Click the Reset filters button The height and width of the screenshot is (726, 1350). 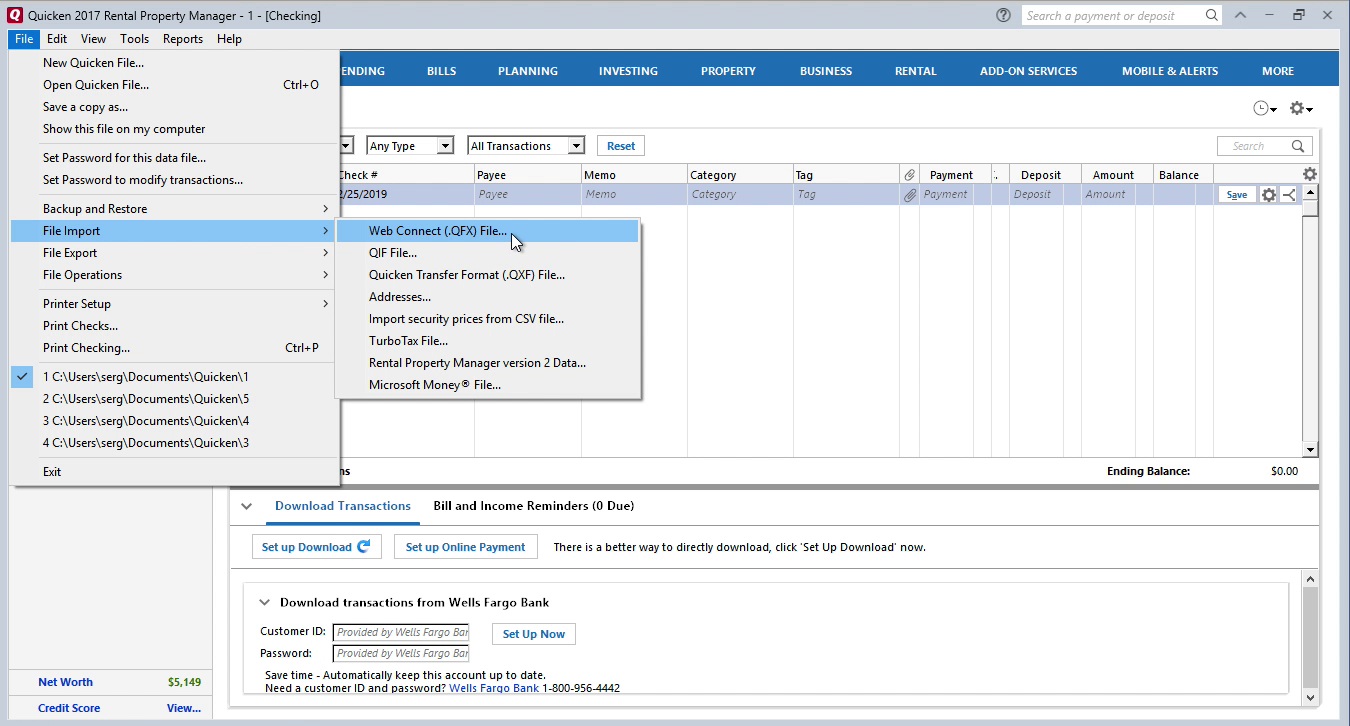click(x=621, y=146)
